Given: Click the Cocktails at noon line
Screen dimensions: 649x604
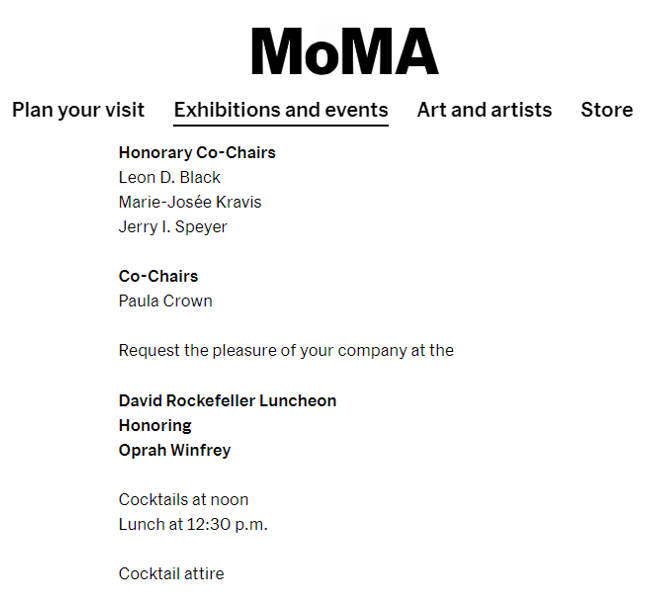Looking at the screenshot, I should coord(183,500).
